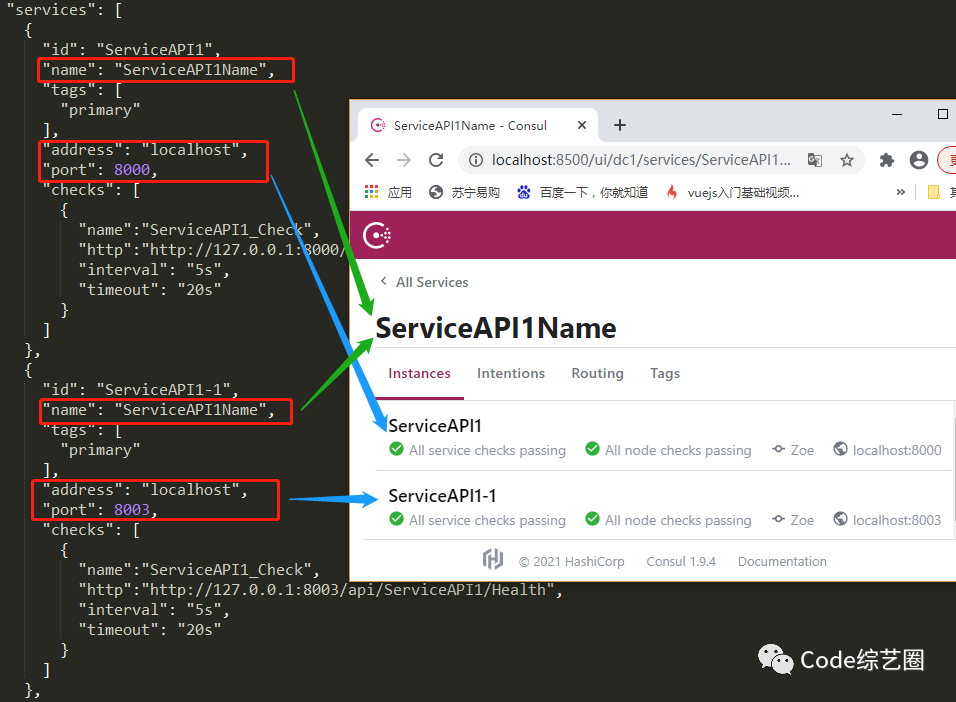The image size is (956, 702).
Task: Click the "port": 8003 line in editor
Action: [x=100, y=509]
